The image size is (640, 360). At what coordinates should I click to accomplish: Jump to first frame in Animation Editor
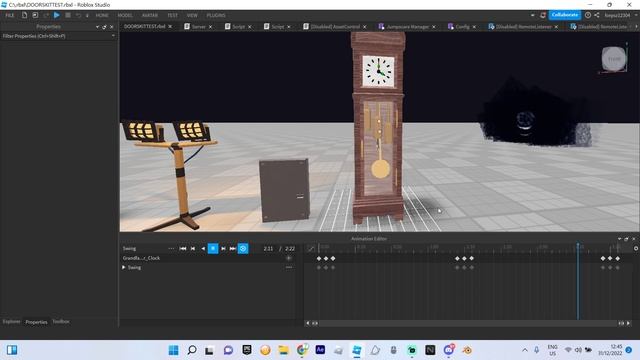point(183,249)
